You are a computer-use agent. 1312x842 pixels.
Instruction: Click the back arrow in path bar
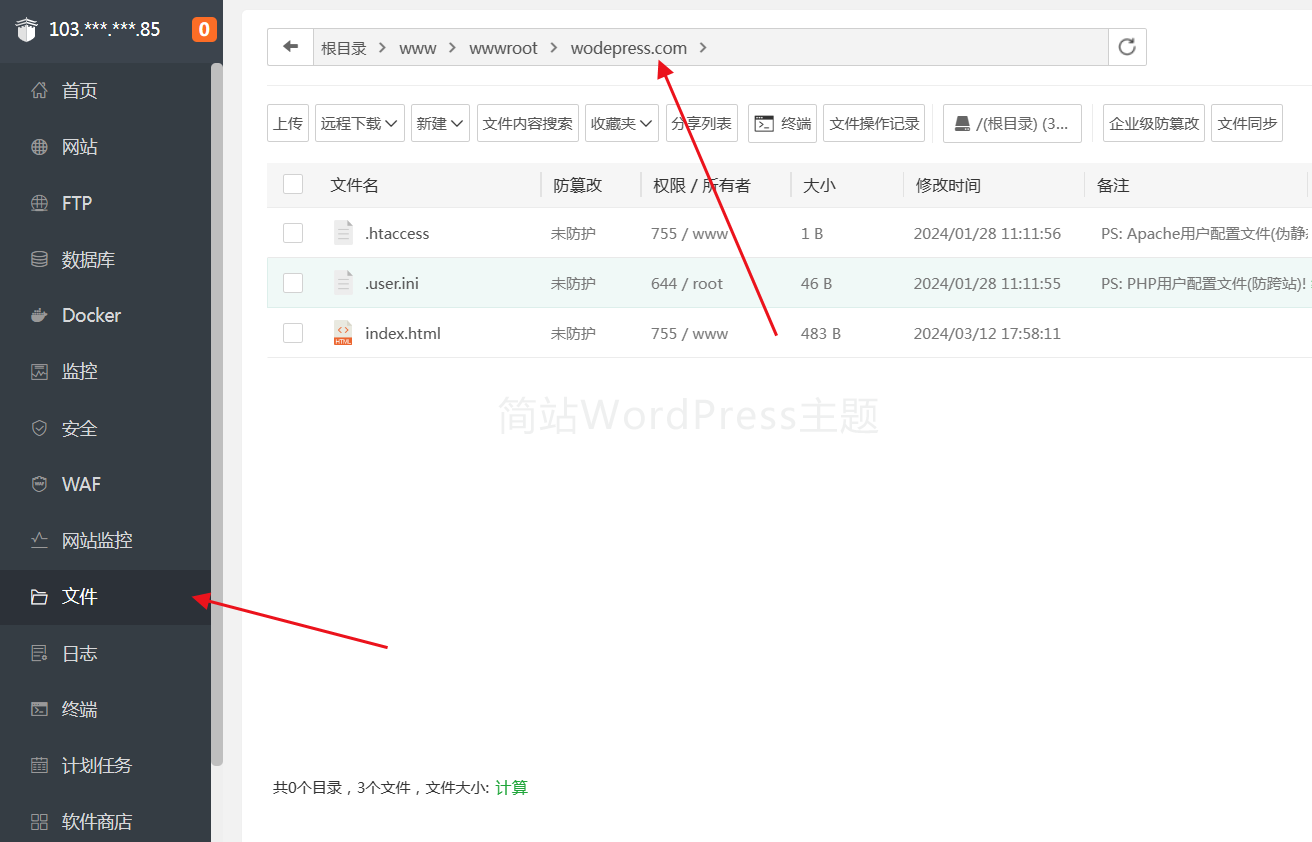pyautogui.click(x=290, y=47)
